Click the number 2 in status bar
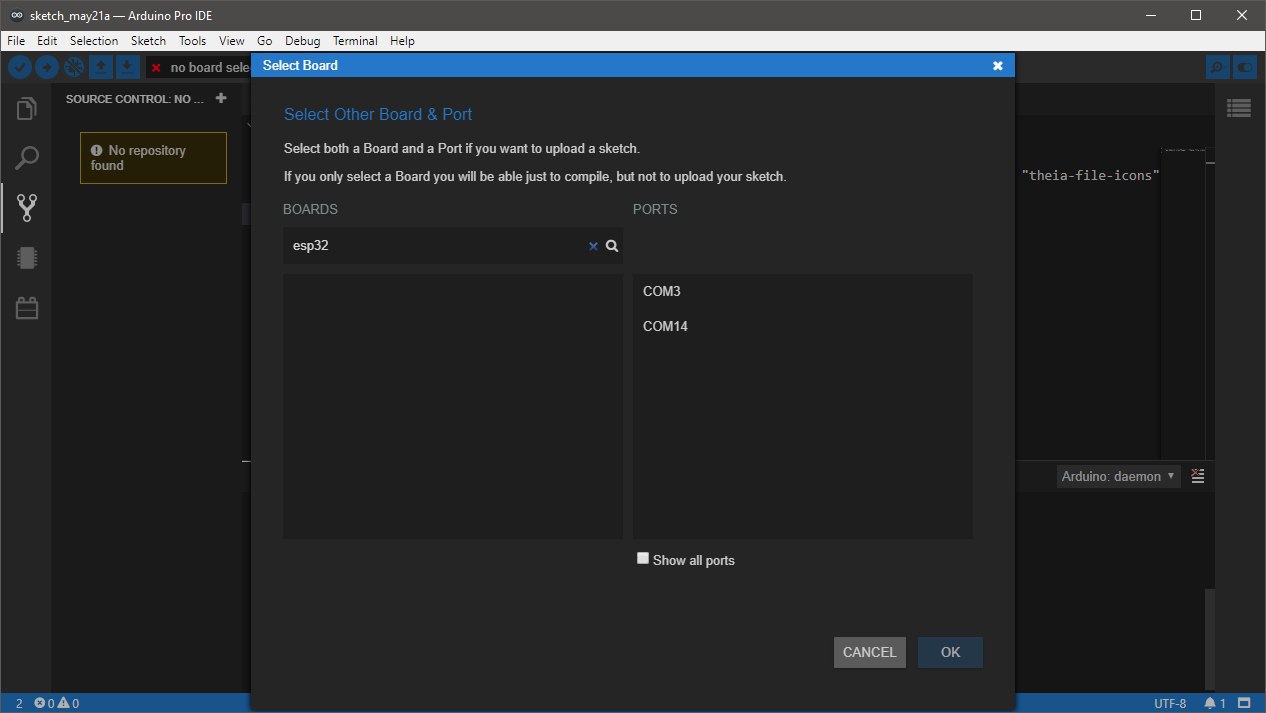Image resolution: width=1266 pixels, height=713 pixels. pos(19,704)
